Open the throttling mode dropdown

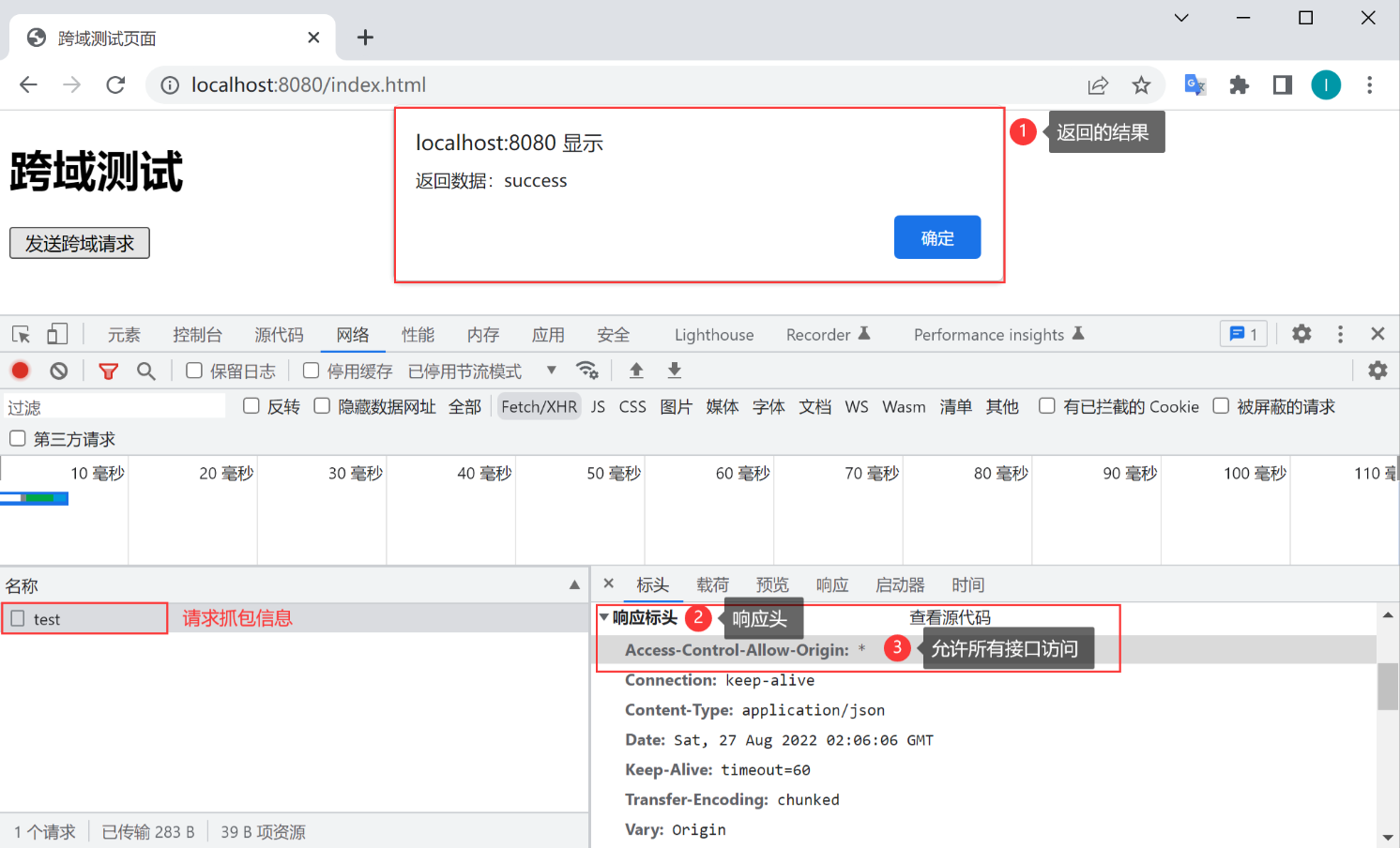(x=551, y=371)
